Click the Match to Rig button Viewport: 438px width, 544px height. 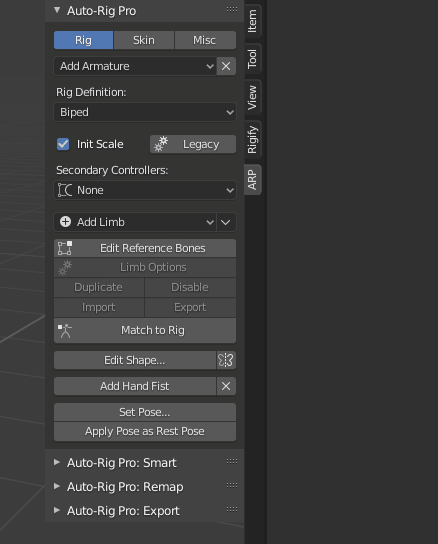pyautogui.click(x=145, y=330)
